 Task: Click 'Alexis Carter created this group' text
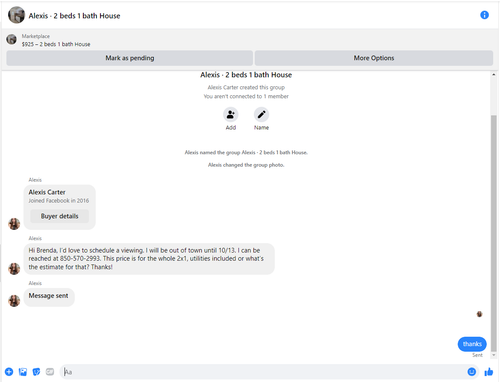[246, 87]
